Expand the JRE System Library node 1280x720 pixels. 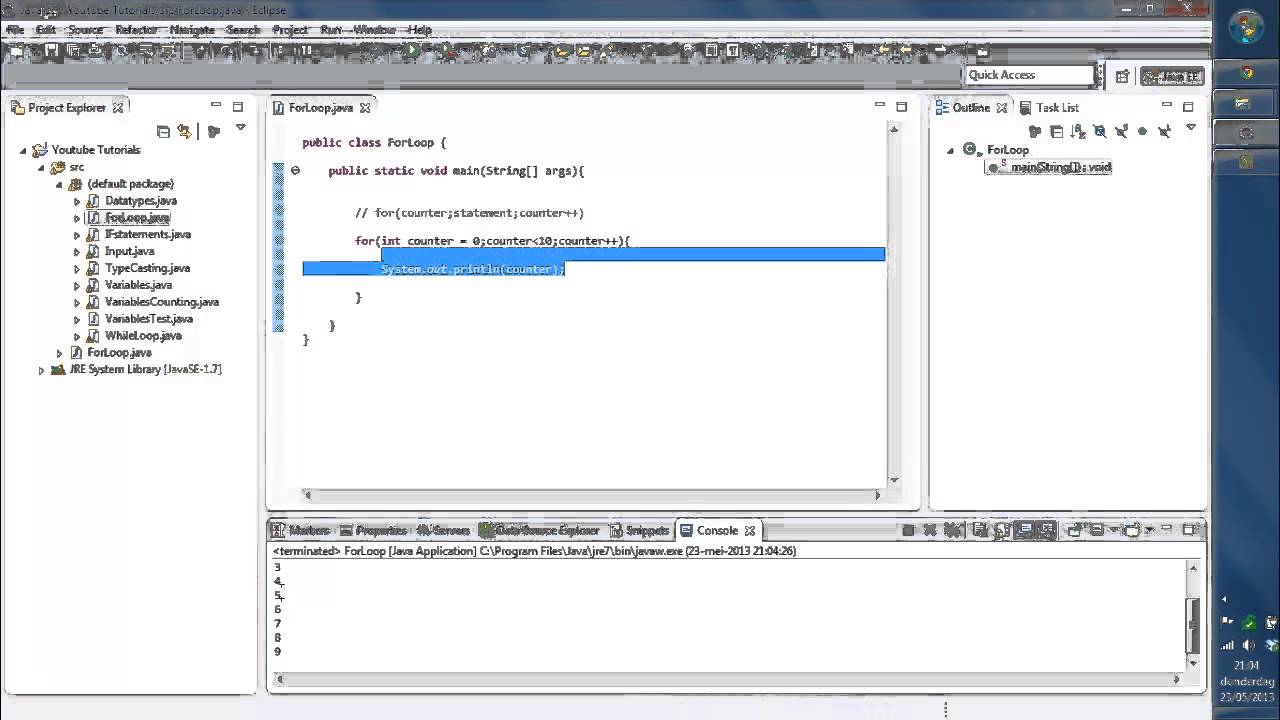[x=41, y=370]
